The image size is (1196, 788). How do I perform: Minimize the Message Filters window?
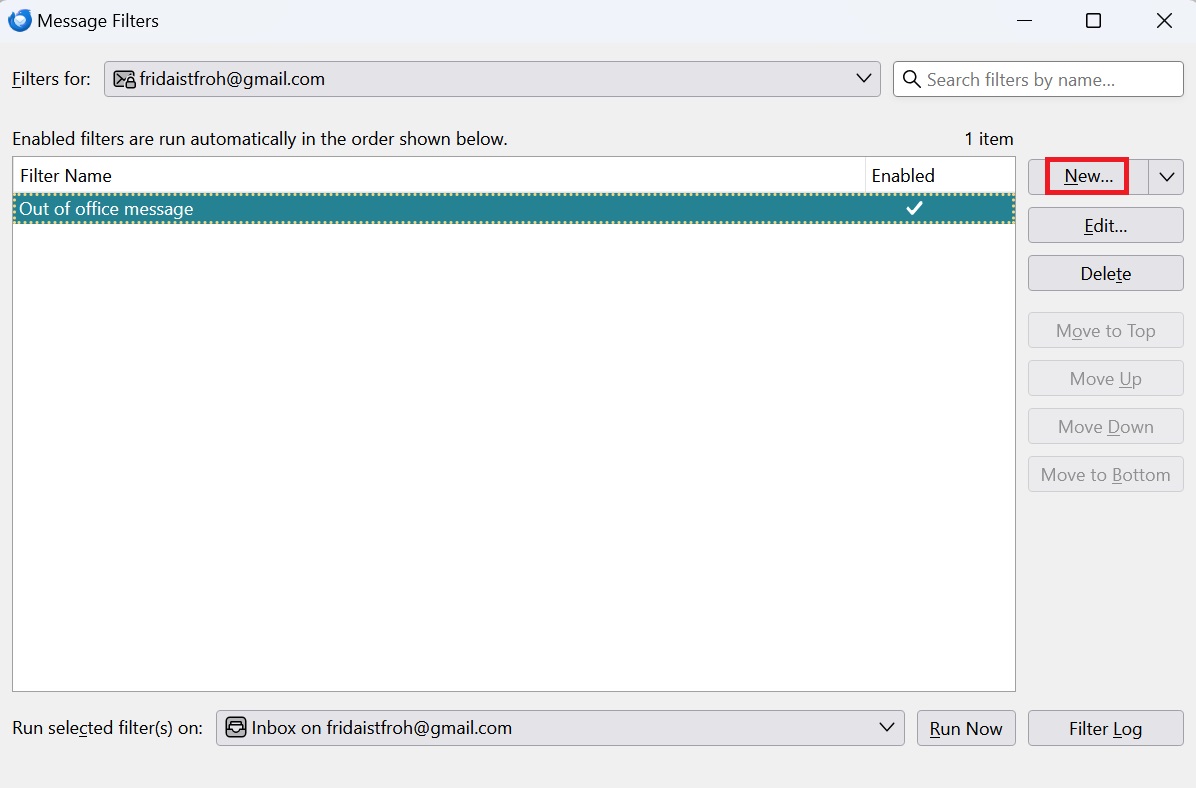1024,21
